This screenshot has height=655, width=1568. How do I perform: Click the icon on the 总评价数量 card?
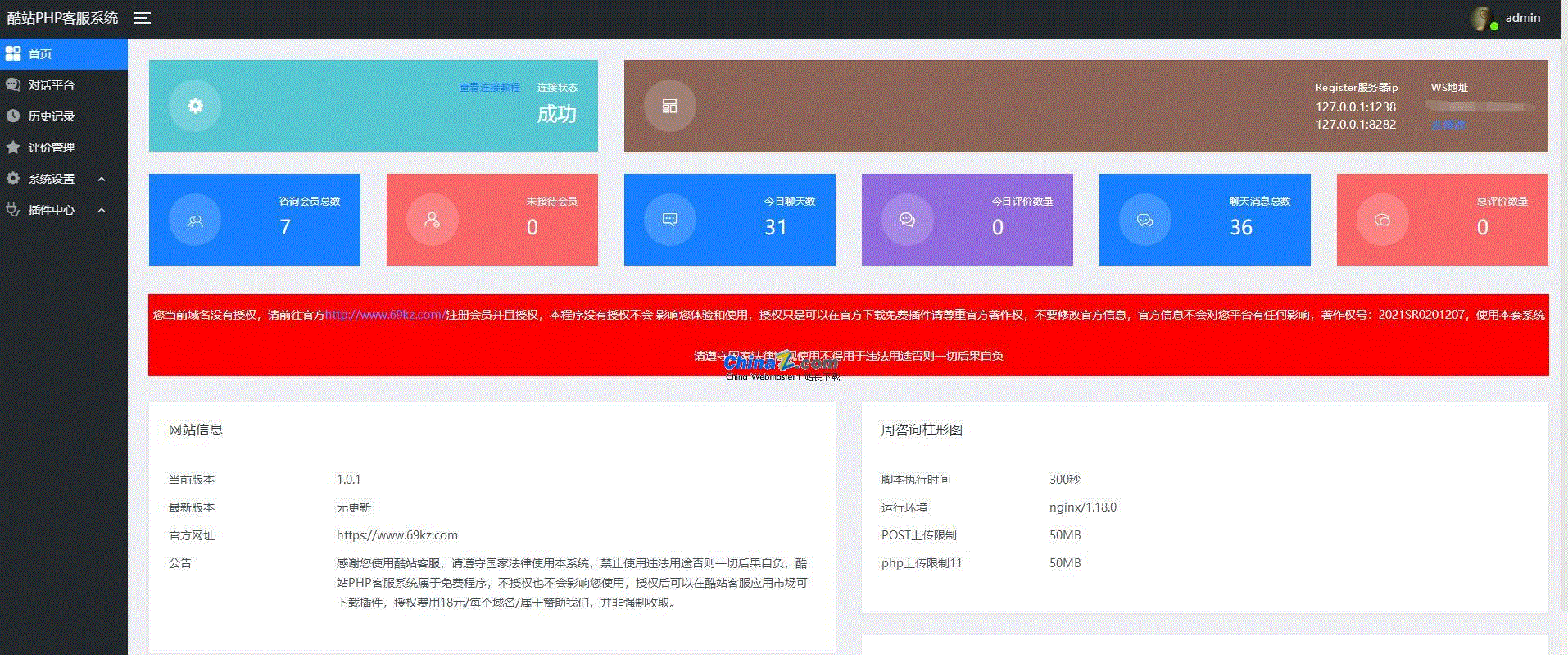(x=1382, y=220)
